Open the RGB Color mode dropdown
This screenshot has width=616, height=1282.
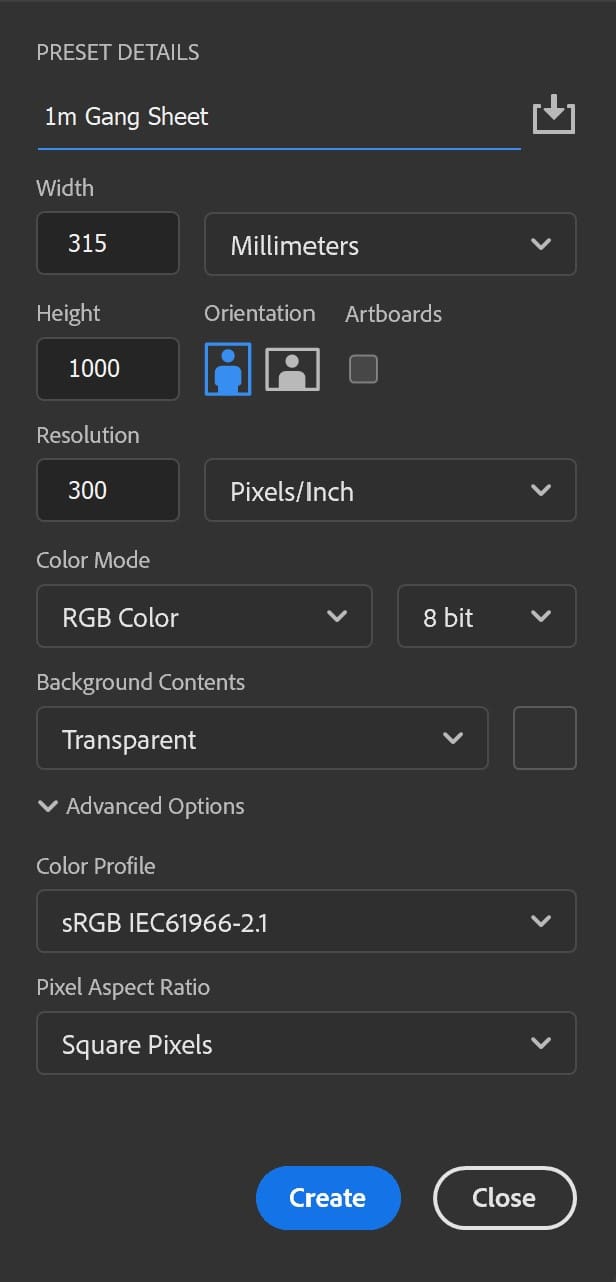[204, 616]
